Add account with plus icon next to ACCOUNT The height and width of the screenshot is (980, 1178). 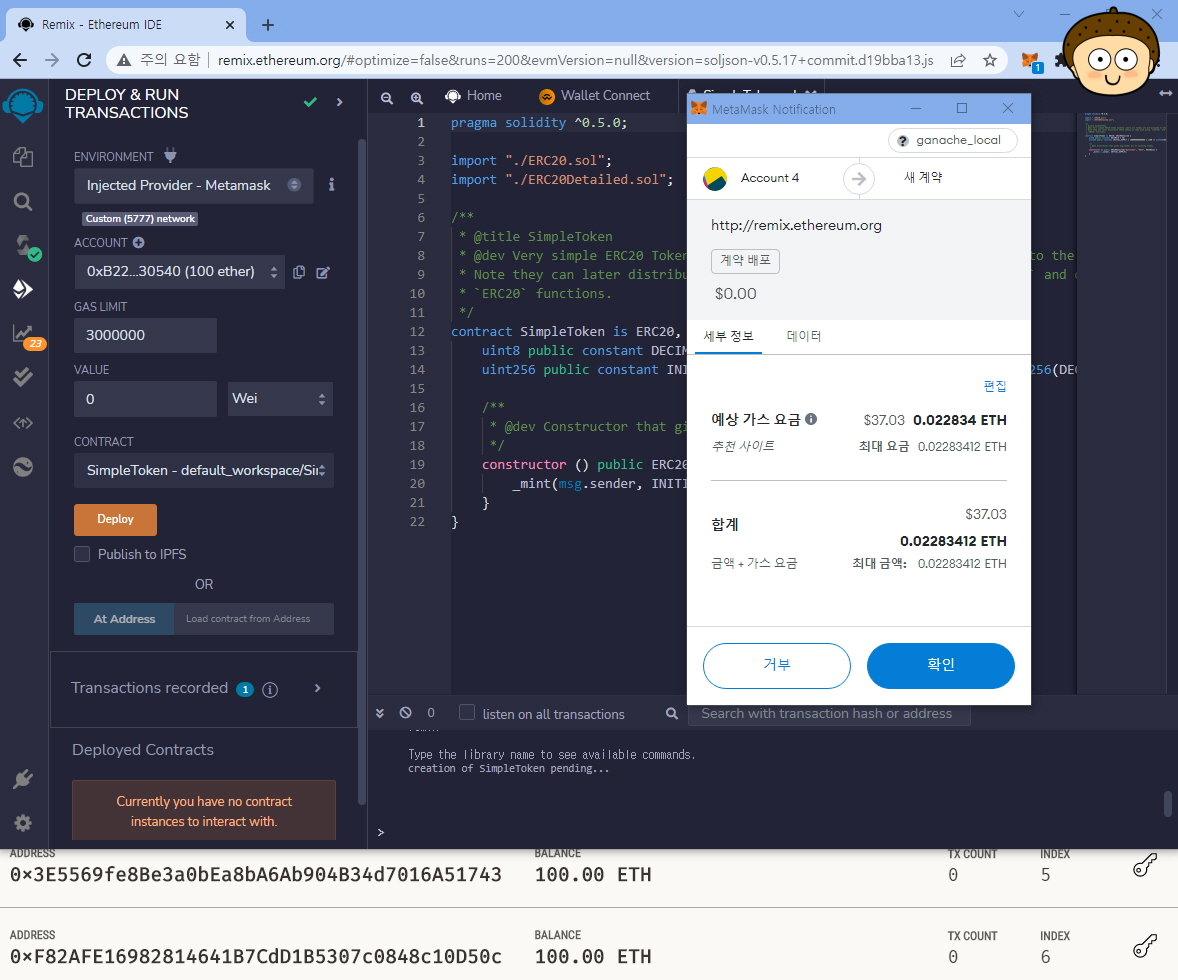138,242
